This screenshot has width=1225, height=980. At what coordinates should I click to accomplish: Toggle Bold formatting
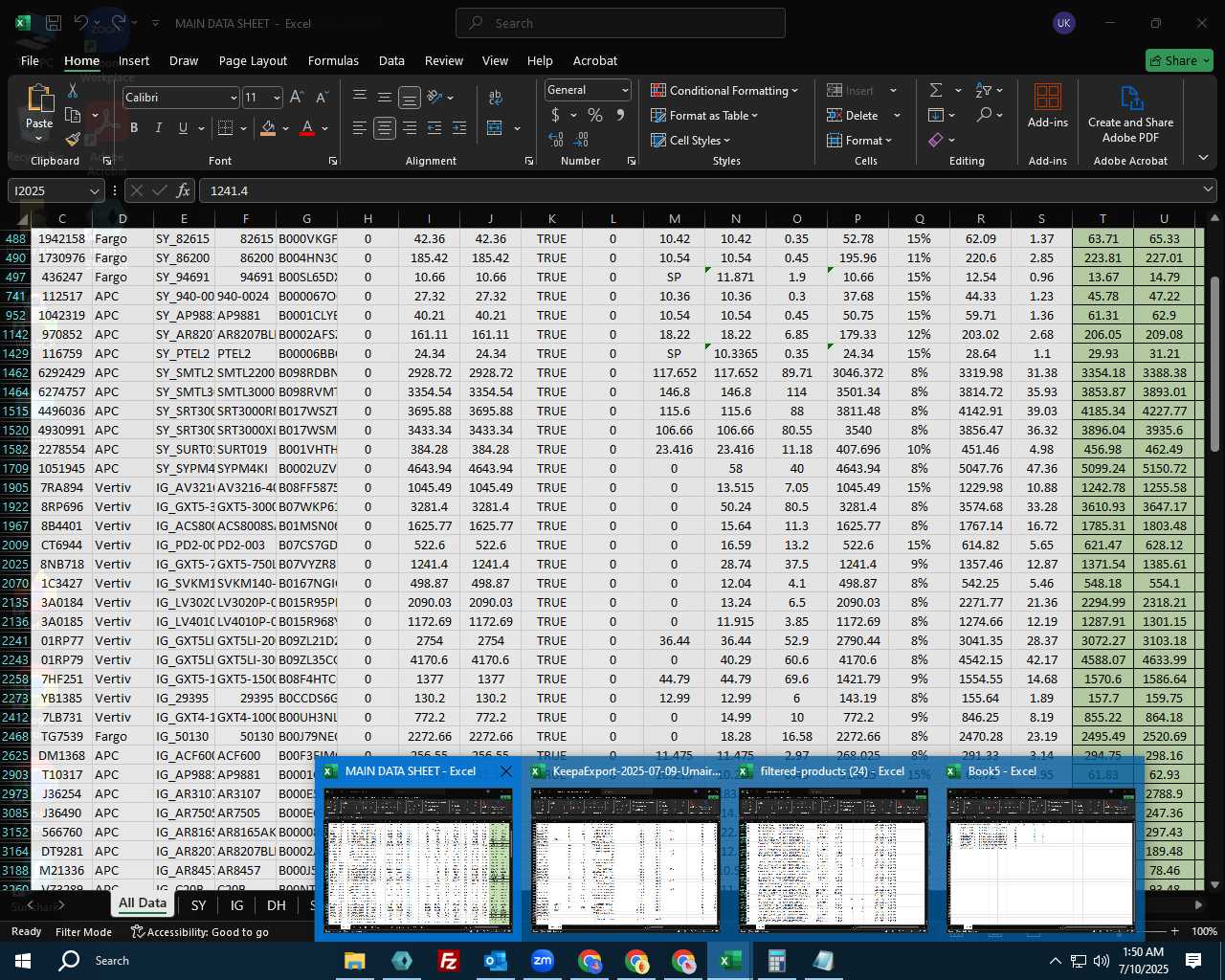tap(134, 128)
